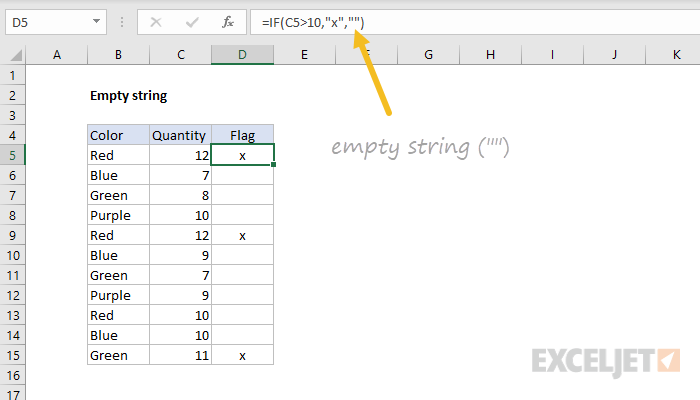Click the Exceljet logo
Screen dimensions: 700x400
607,359
